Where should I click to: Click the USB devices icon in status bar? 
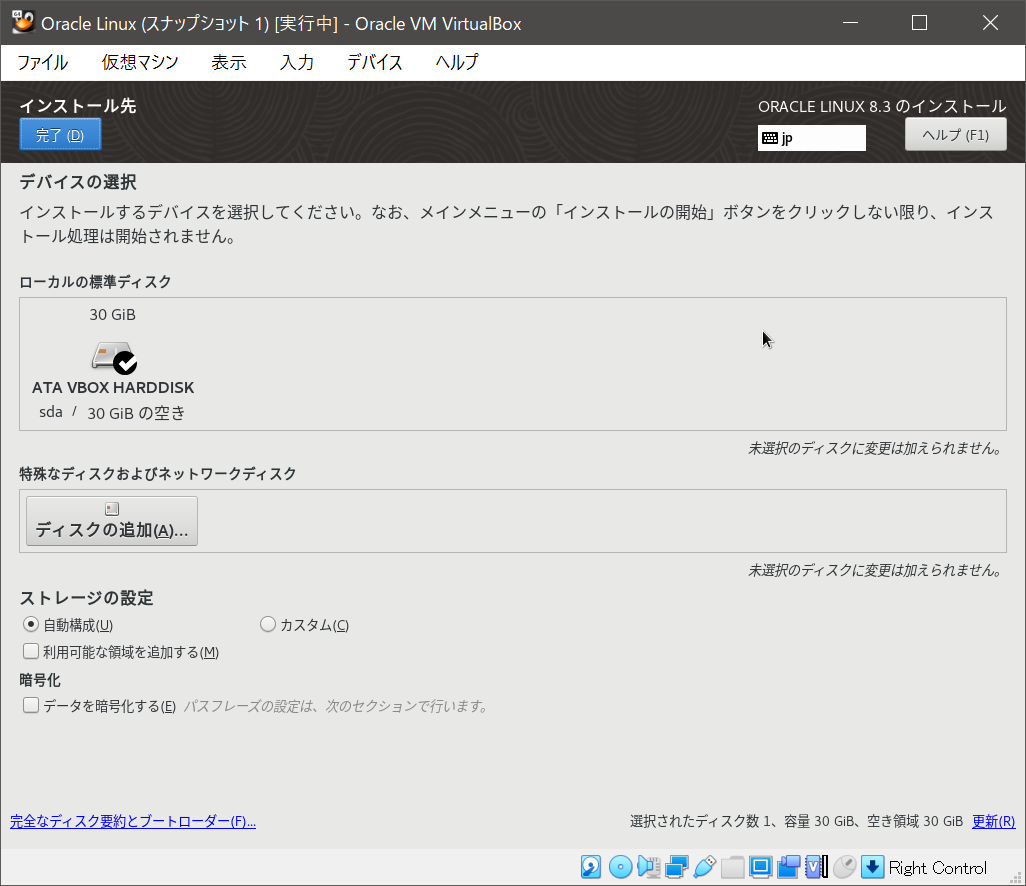(705, 867)
